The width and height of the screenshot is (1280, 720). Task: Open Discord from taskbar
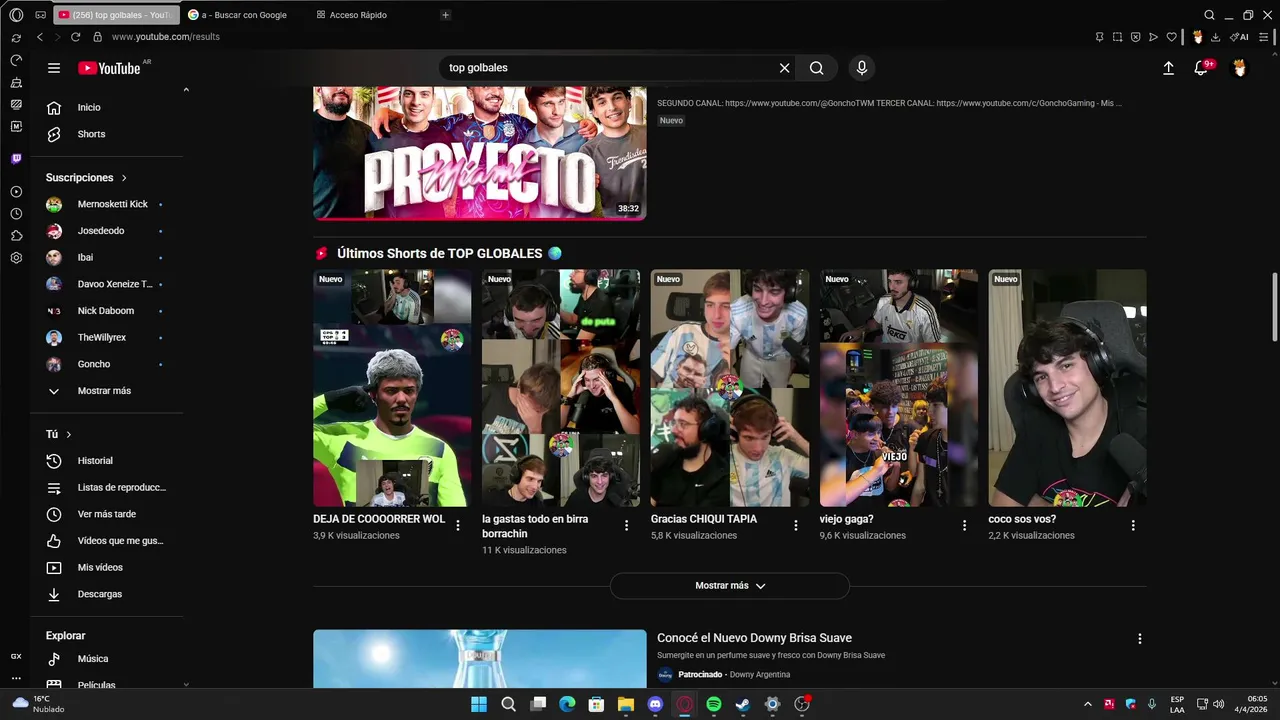[655, 704]
